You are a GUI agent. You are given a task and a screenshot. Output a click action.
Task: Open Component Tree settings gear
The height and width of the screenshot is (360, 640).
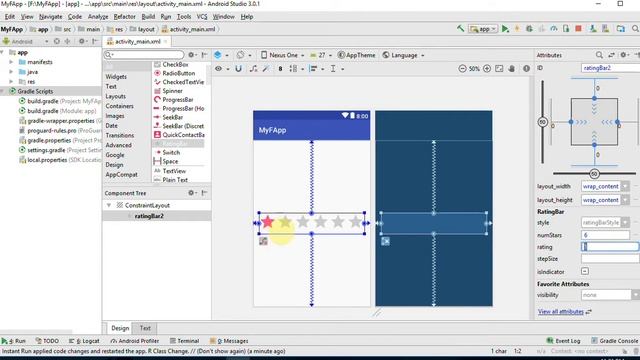(192, 193)
